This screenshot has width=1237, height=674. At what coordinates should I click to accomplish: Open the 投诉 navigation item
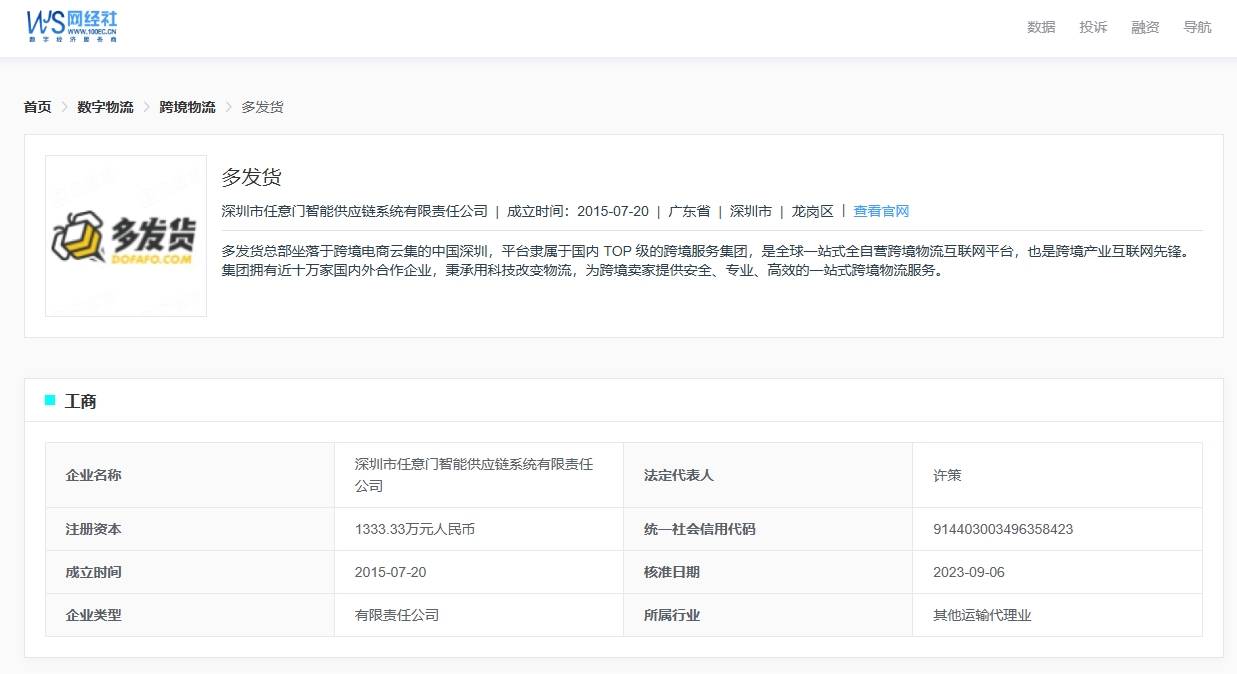click(1093, 27)
